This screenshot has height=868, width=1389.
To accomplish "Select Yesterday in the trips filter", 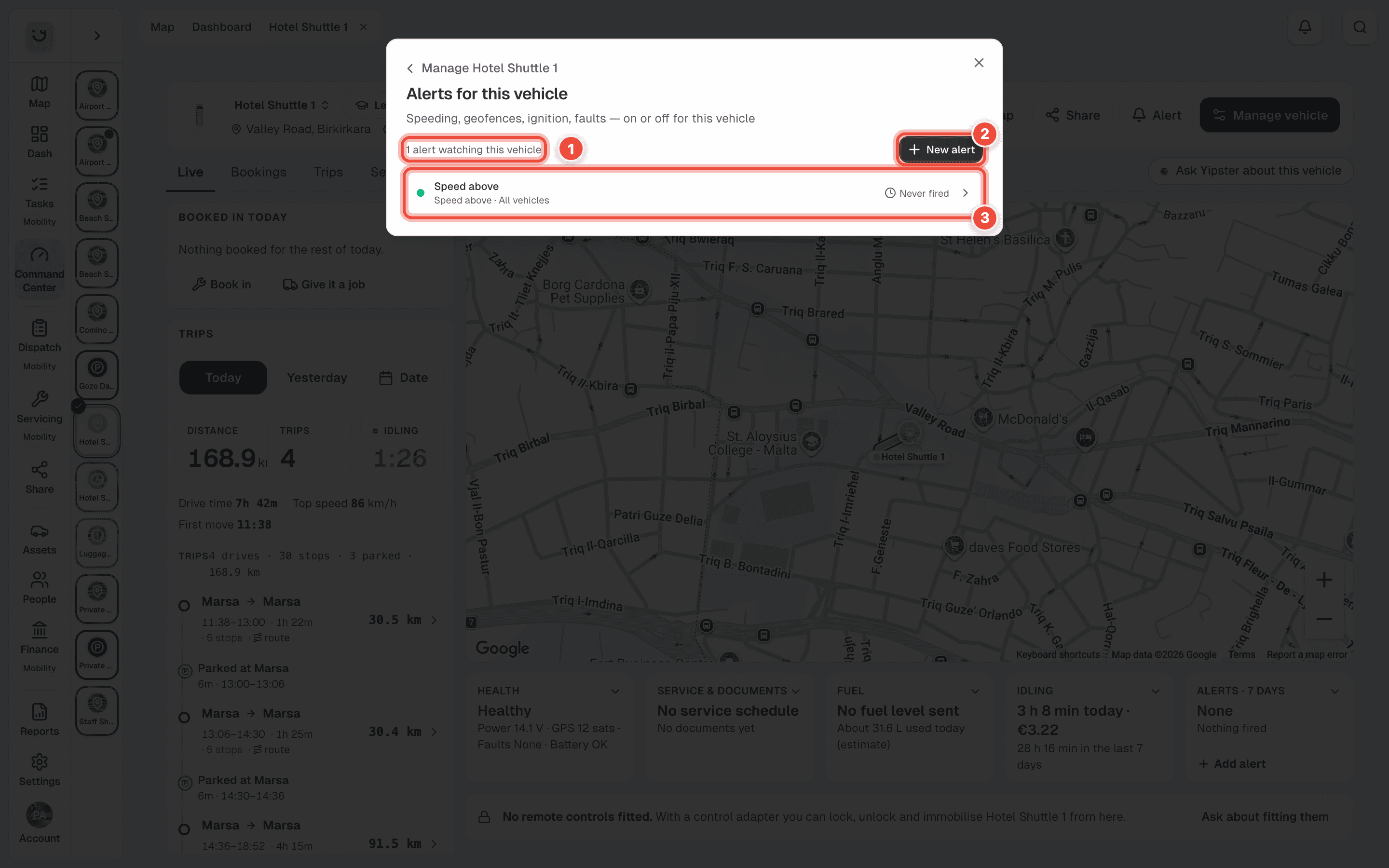I will [317, 378].
